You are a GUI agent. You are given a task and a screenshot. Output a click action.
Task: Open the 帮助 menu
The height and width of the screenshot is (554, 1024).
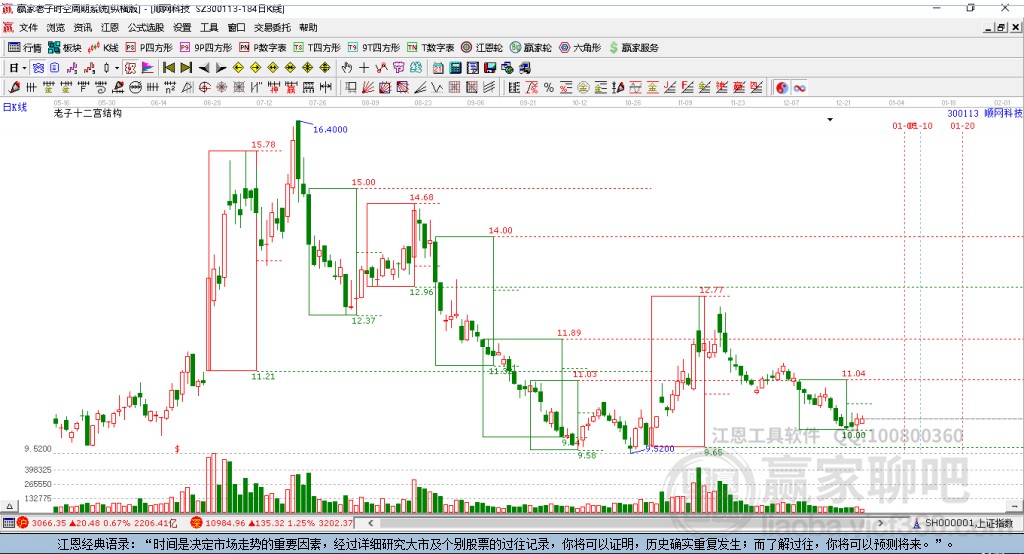tap(308, 27)
